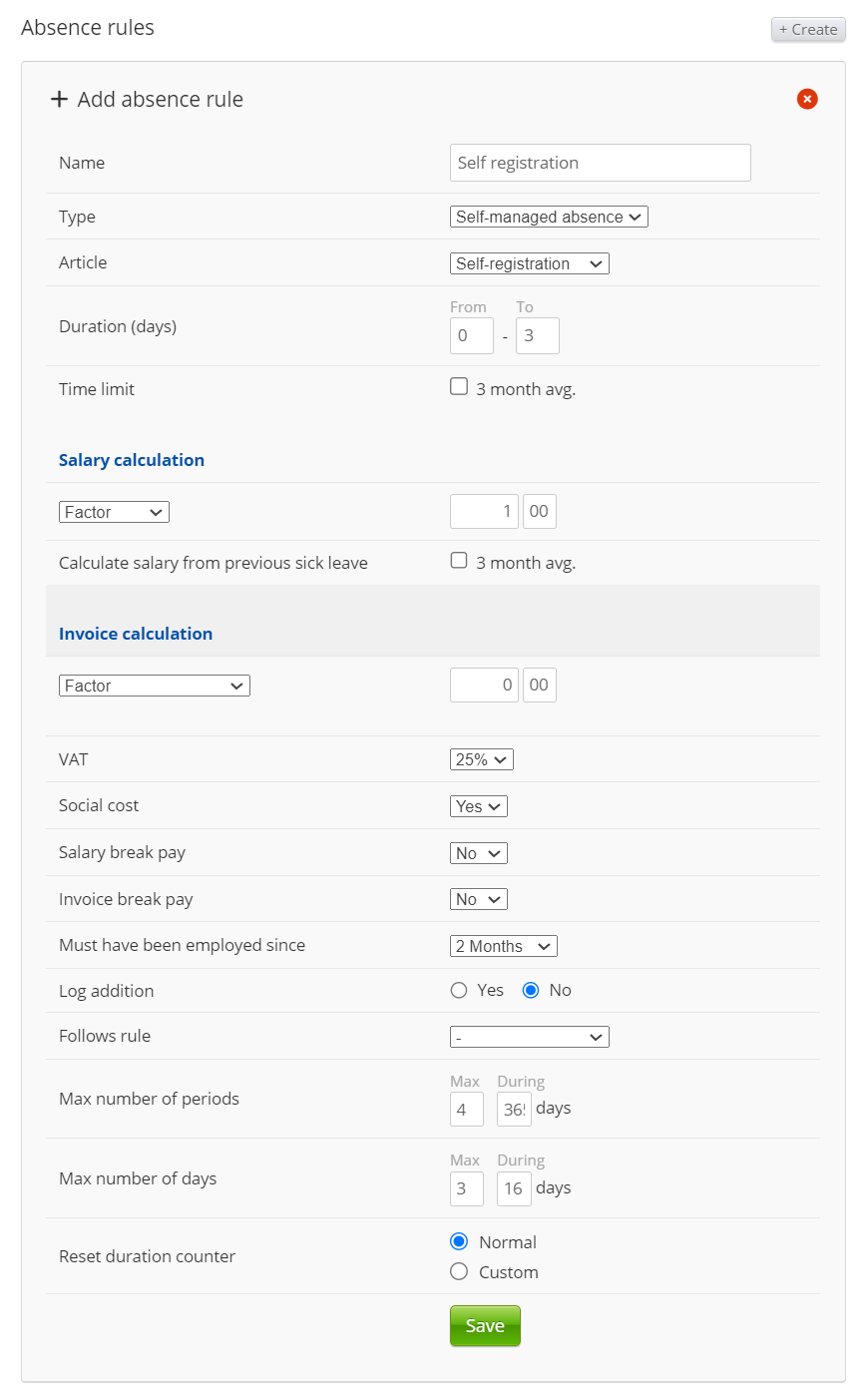Open the VAT percentage dropdown

click(481, 759)
